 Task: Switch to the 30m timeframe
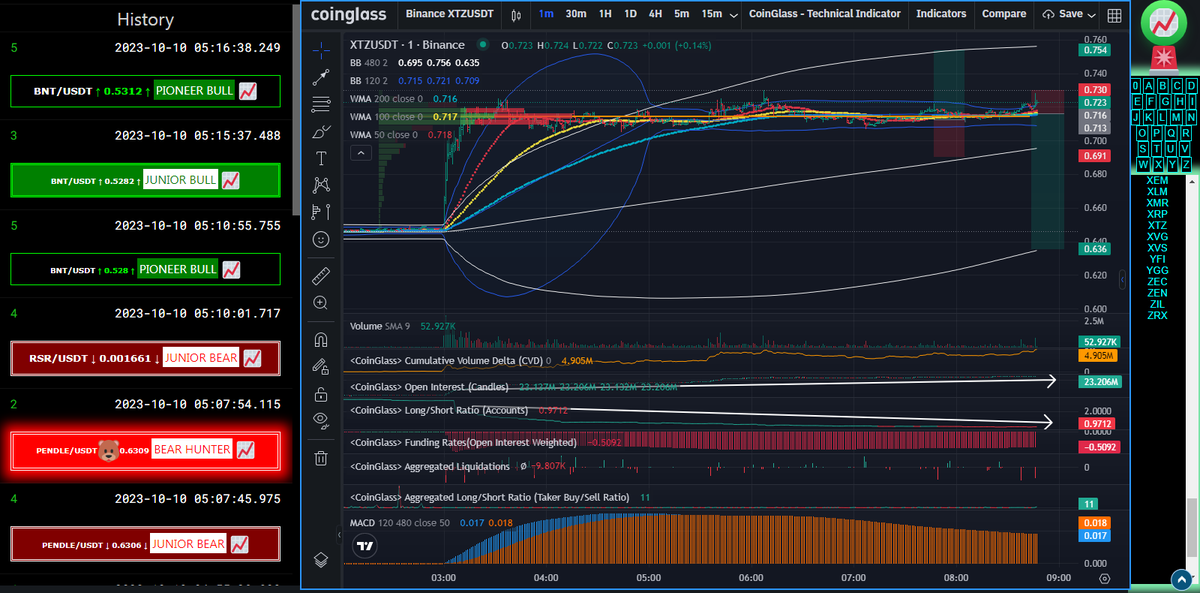(576, 14)
